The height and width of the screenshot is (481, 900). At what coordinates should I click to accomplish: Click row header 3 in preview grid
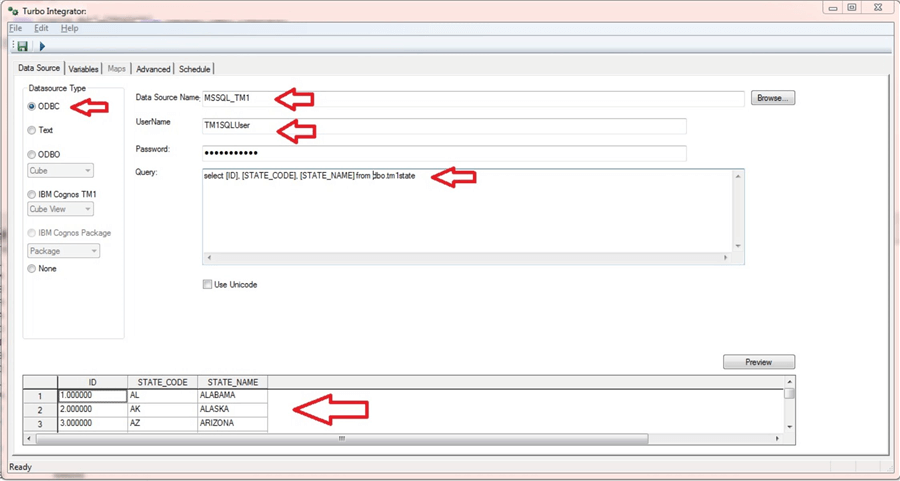tap(40, 424)
